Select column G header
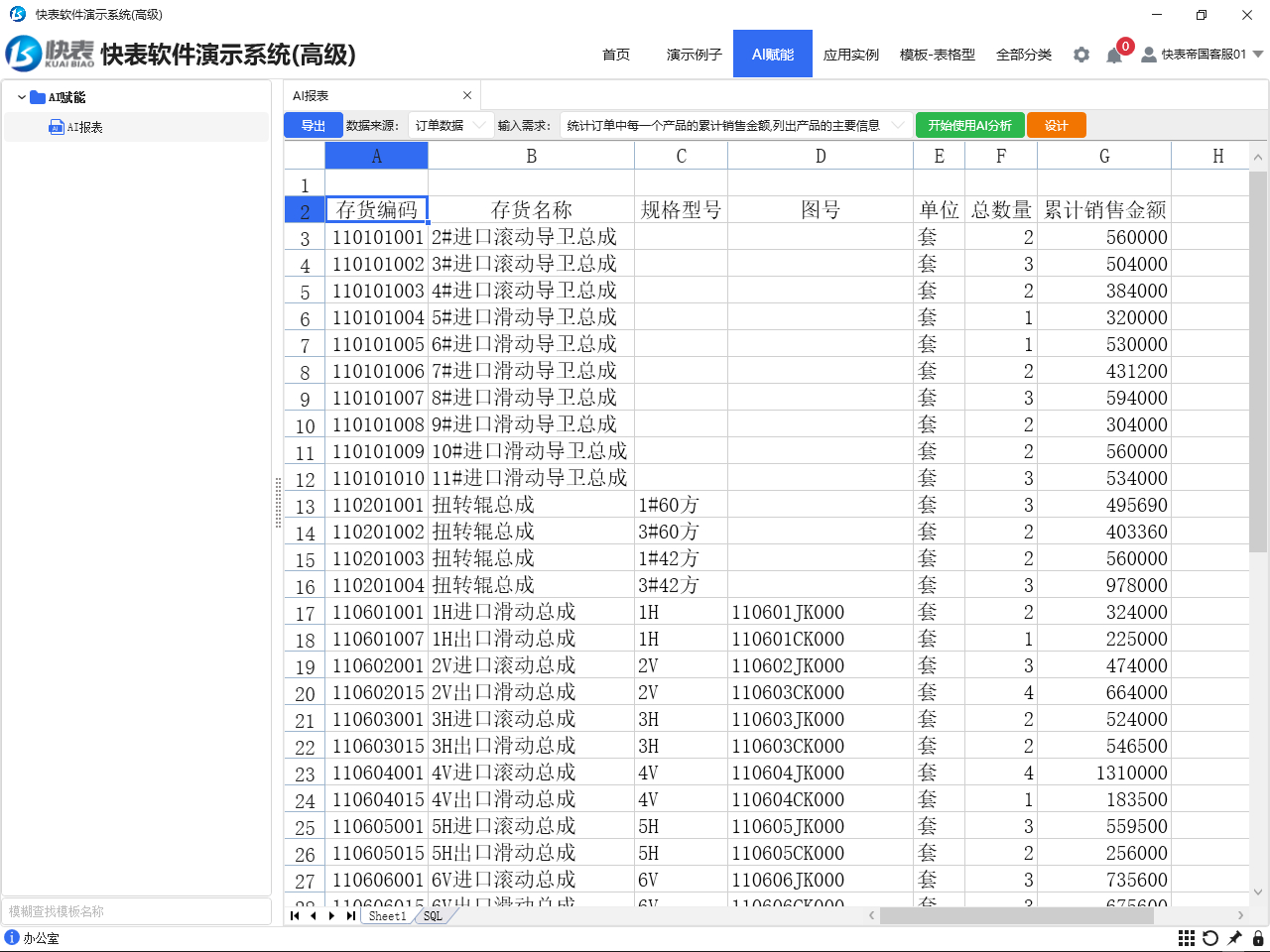 coord(1104,156)
